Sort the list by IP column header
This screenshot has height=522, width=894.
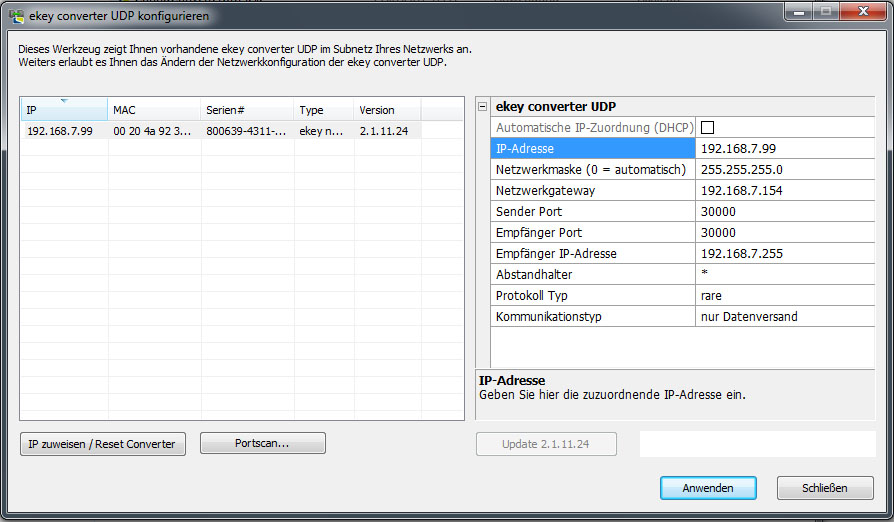(63, 110)
